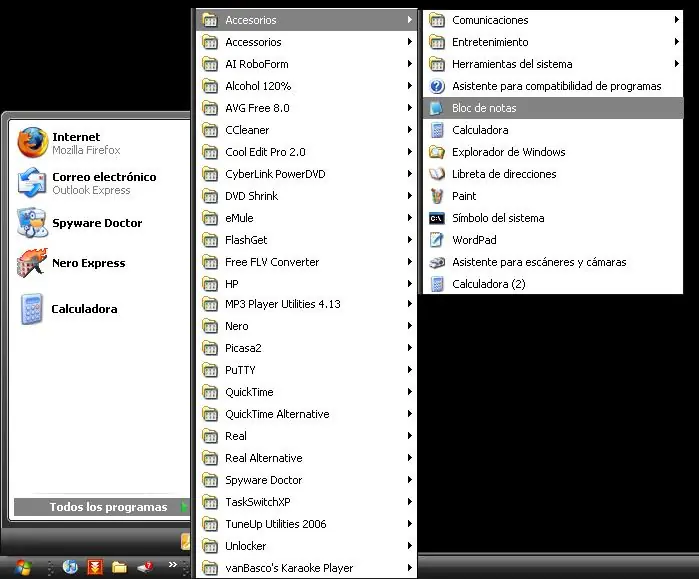The height and width of the screenshot is (579, 699).
Task: Click the program compatibility assistant help icon
Action: [437, 86]
